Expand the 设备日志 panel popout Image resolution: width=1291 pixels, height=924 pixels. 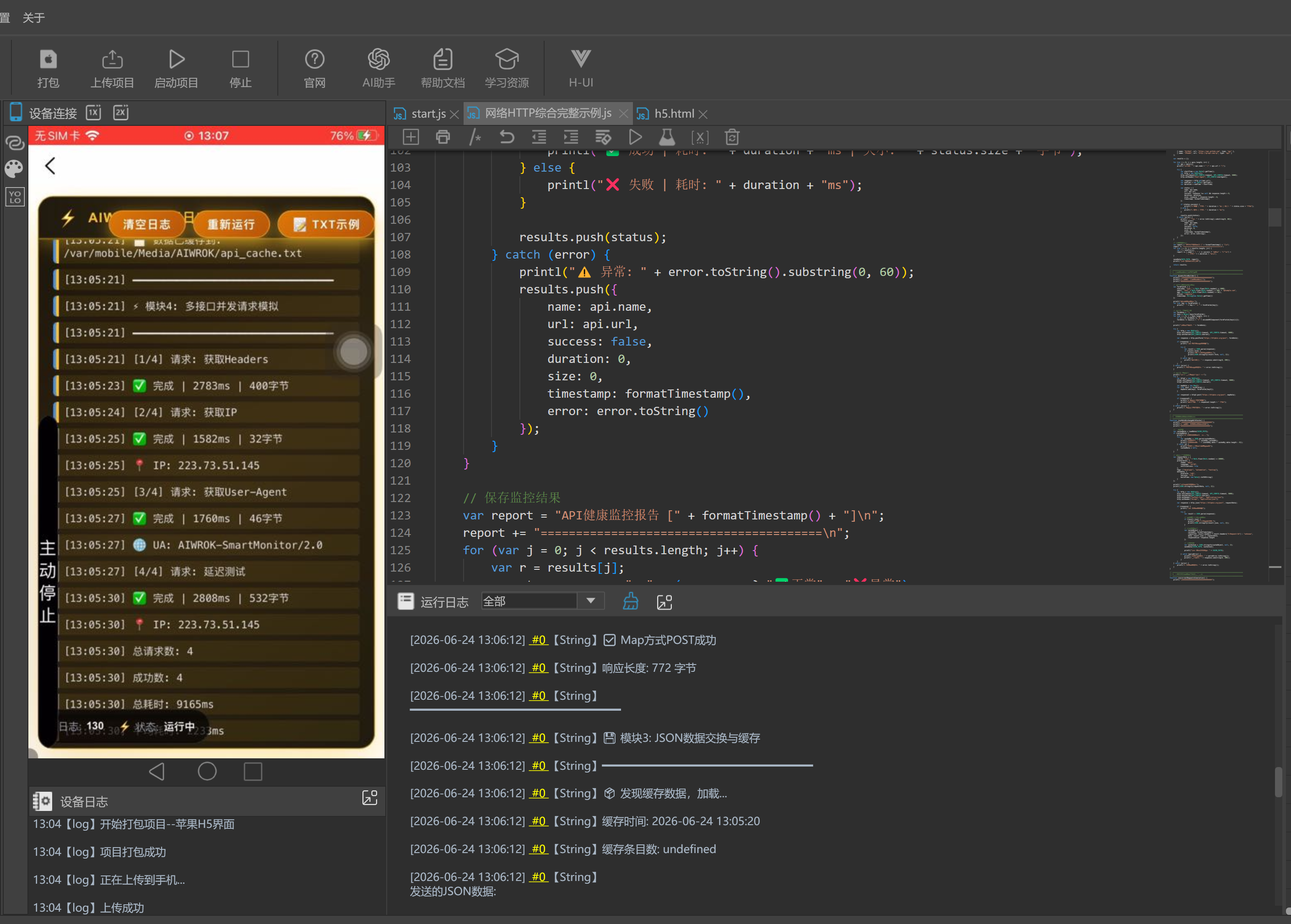(x=370, y=798)
